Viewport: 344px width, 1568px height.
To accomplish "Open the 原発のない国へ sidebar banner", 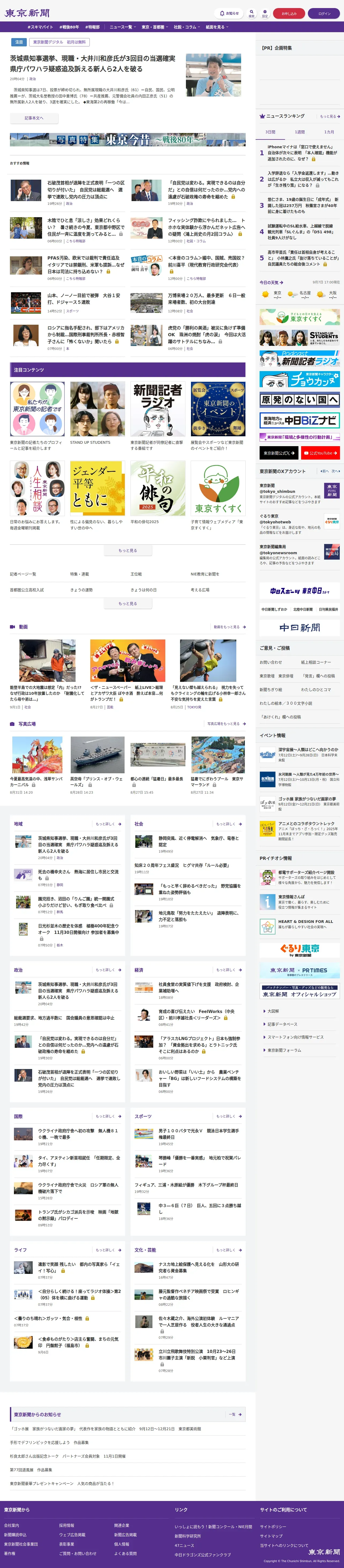I will (x=300, y=400).
